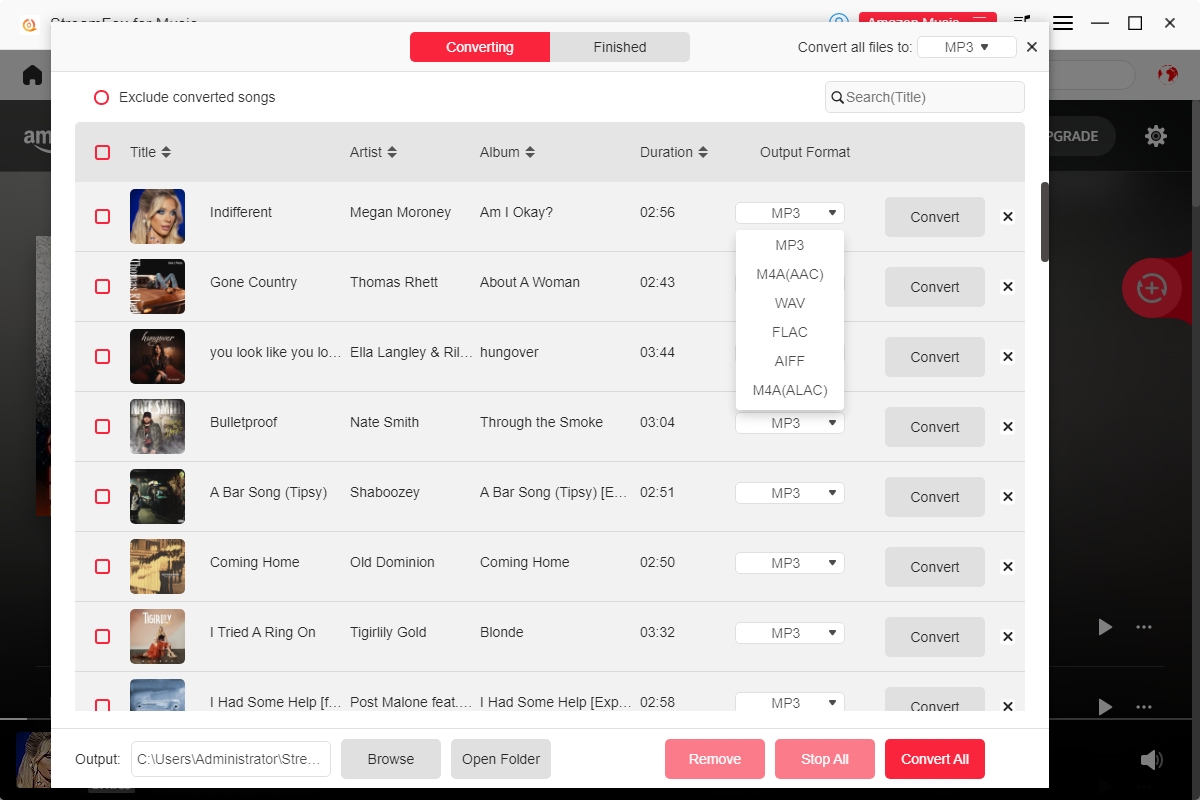Viewport: 1200px width, 800px height.
Task: Check the I Tried A Ring On checkbox
Action: tap(102, 636)
